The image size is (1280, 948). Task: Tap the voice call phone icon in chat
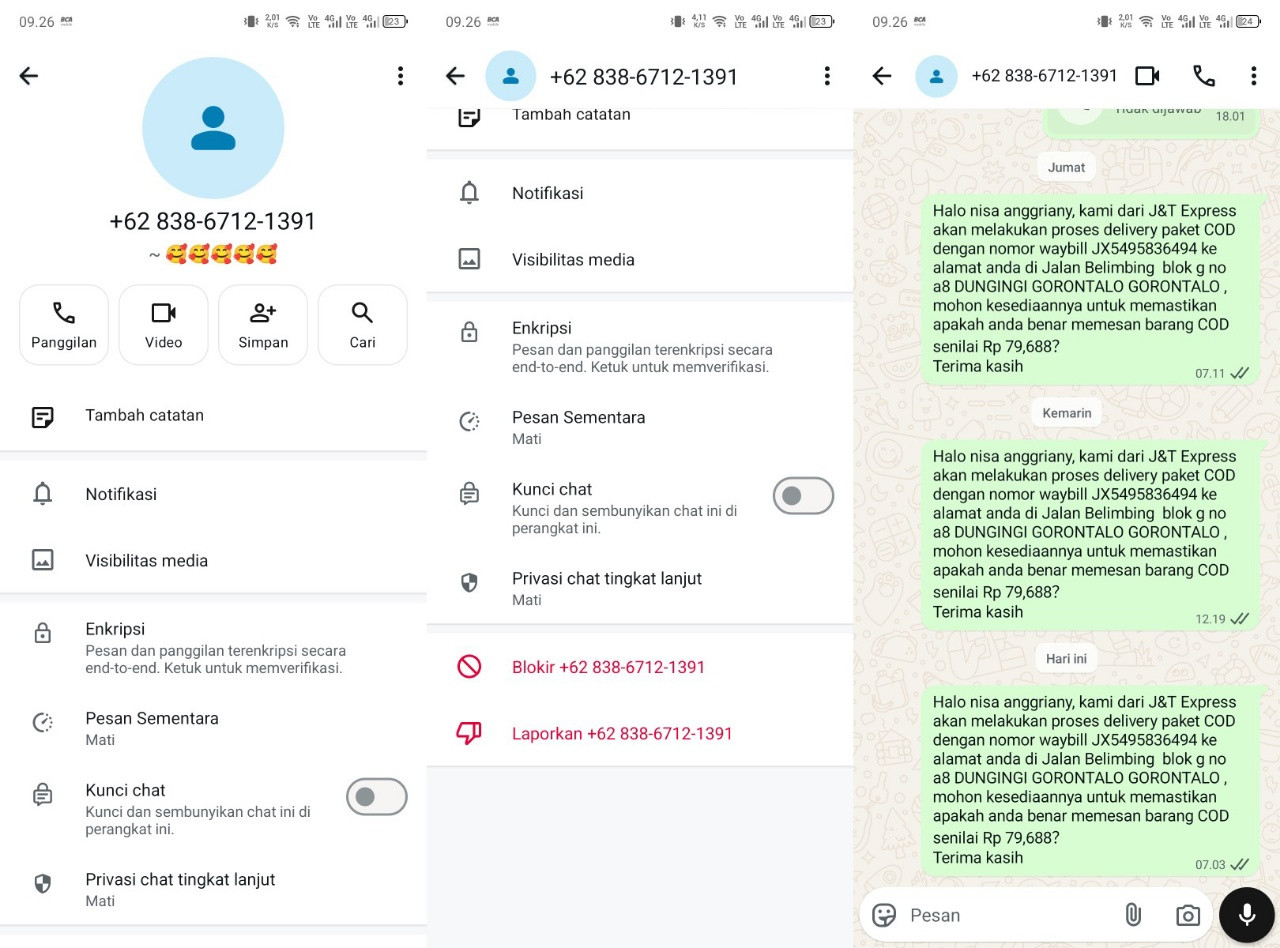[1204, 76]
